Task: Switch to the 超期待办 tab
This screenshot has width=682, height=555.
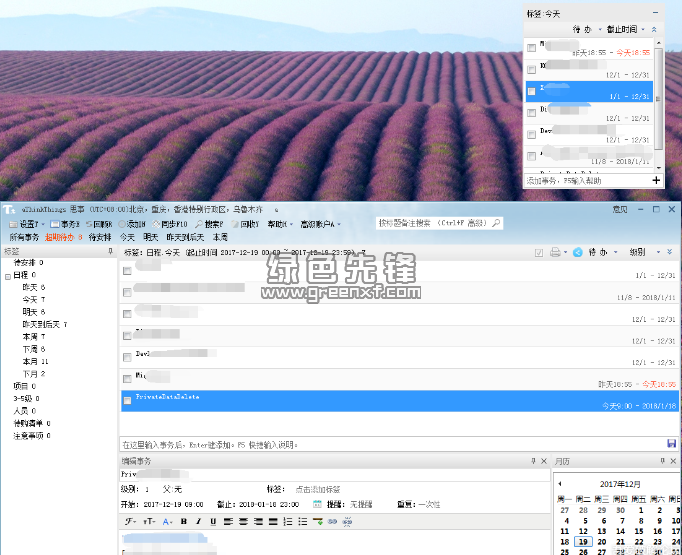Action: click(64, 237)
